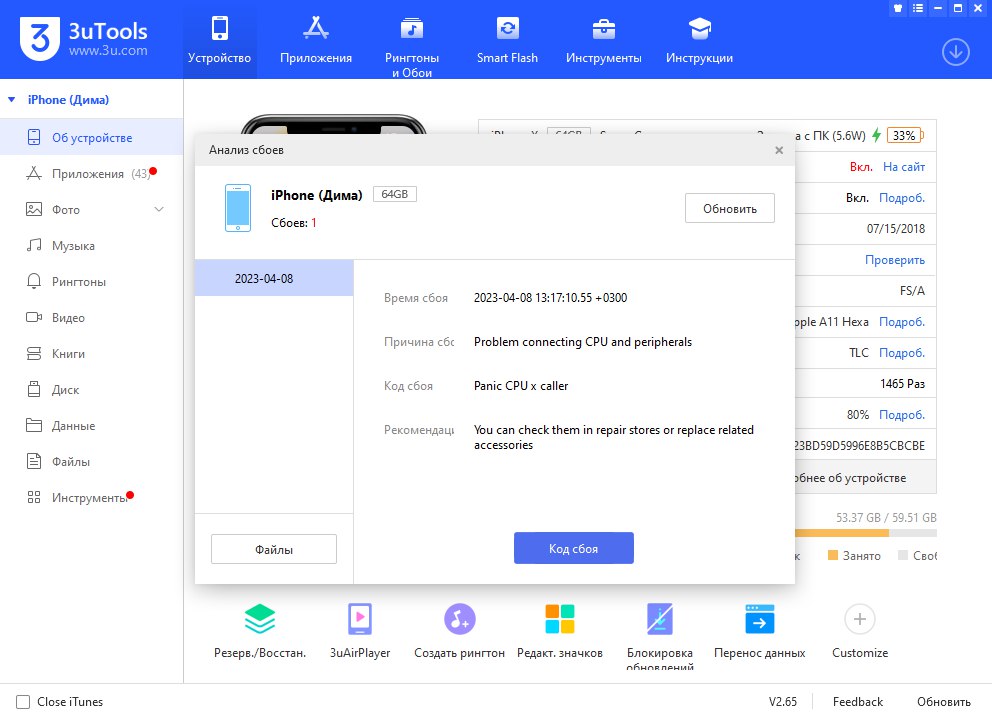
Task: Open the На сайт link
Action: point(903,167)
